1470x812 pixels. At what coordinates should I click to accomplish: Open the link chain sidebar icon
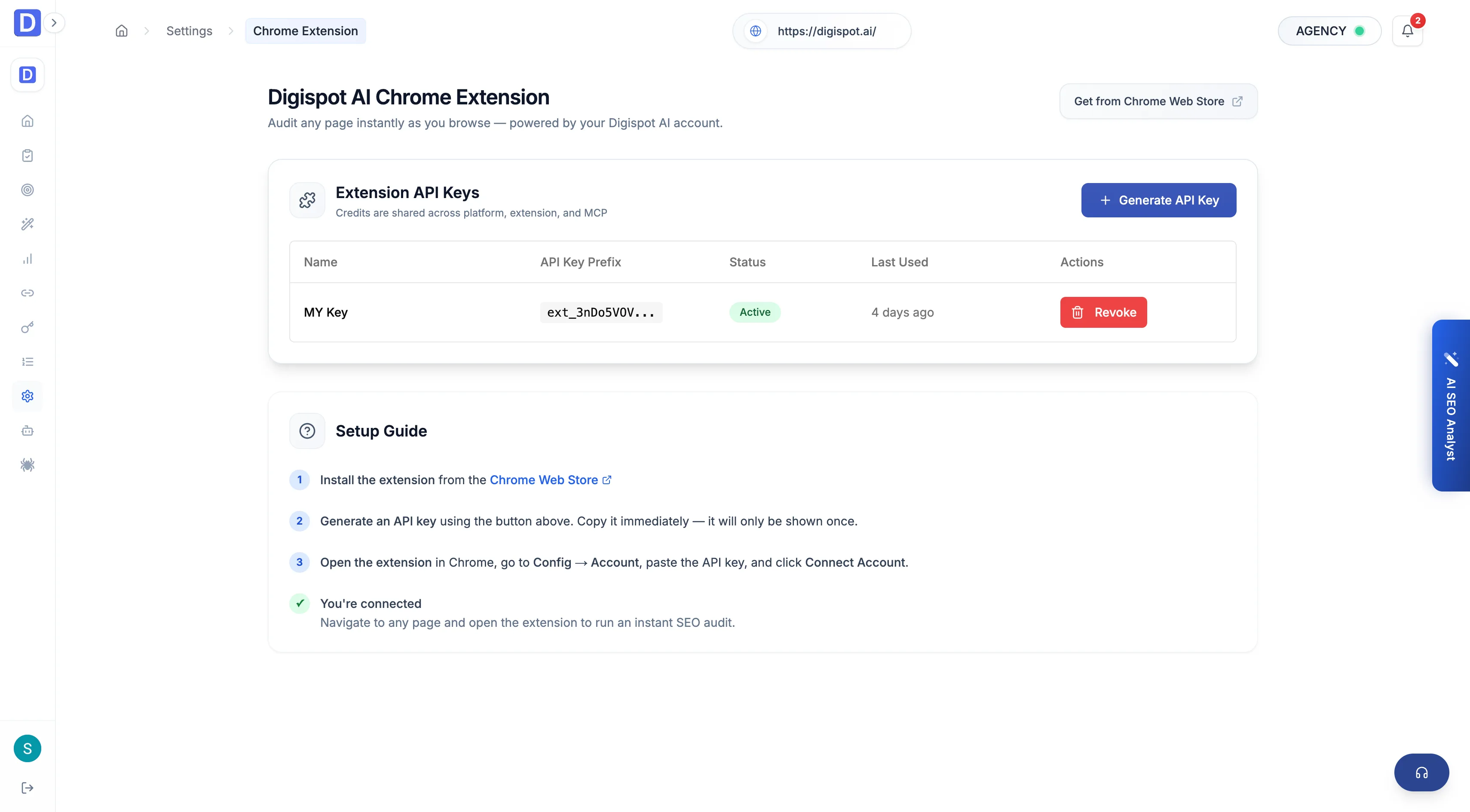[x=28, y=293]
